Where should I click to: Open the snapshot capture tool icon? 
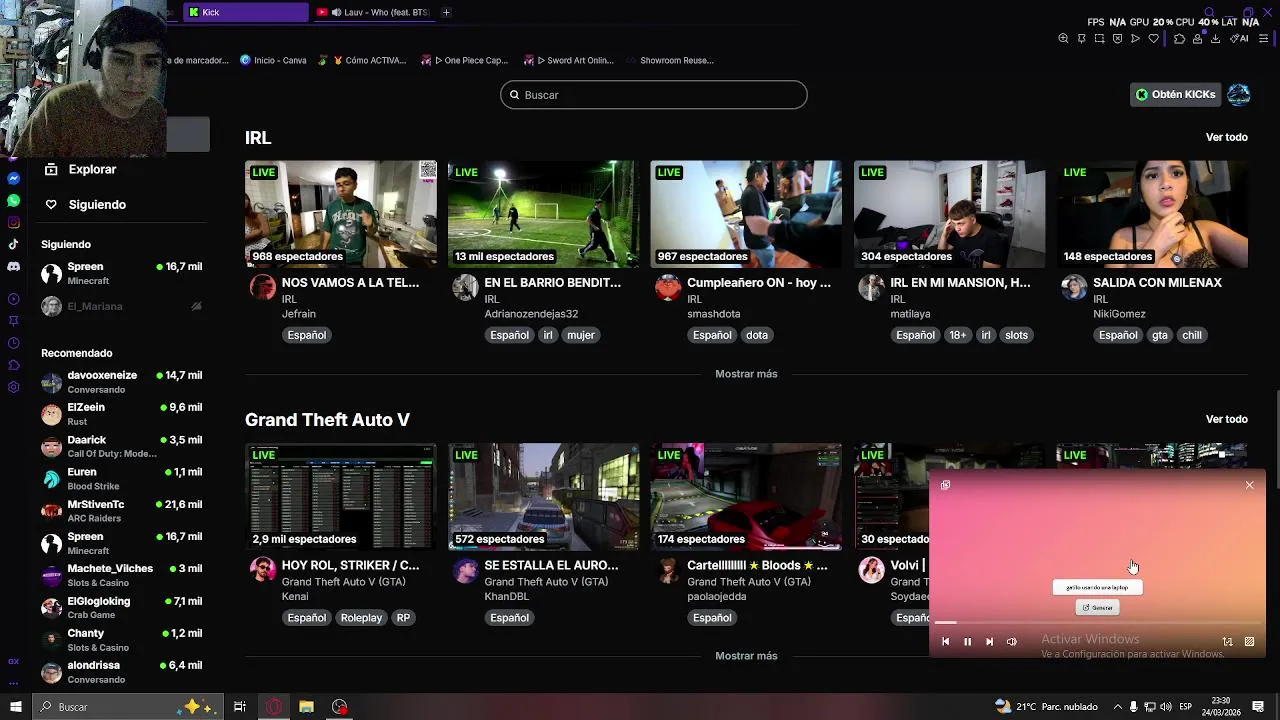(x=1099, y=39)
